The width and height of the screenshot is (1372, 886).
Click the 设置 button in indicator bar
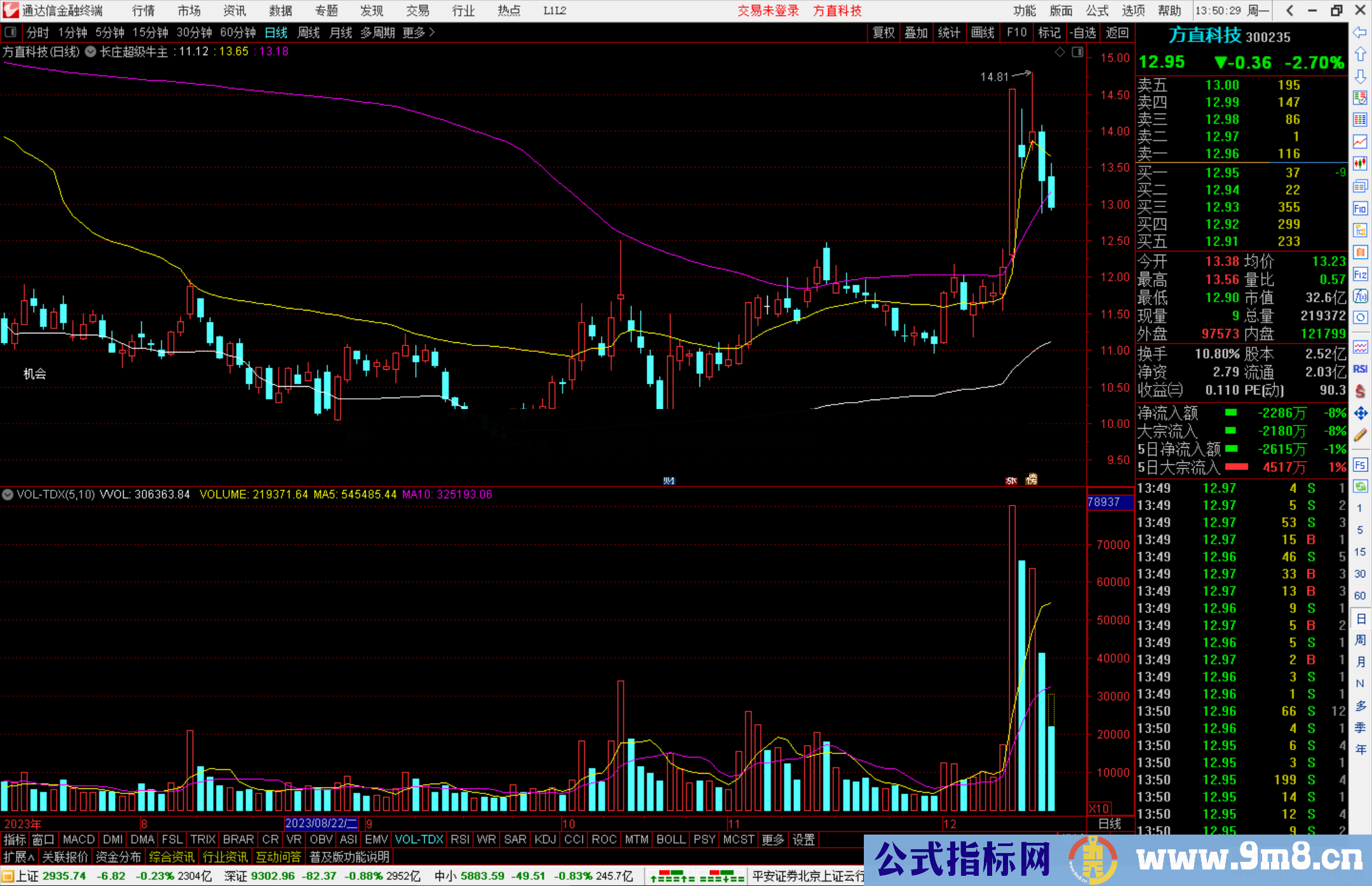804,840
